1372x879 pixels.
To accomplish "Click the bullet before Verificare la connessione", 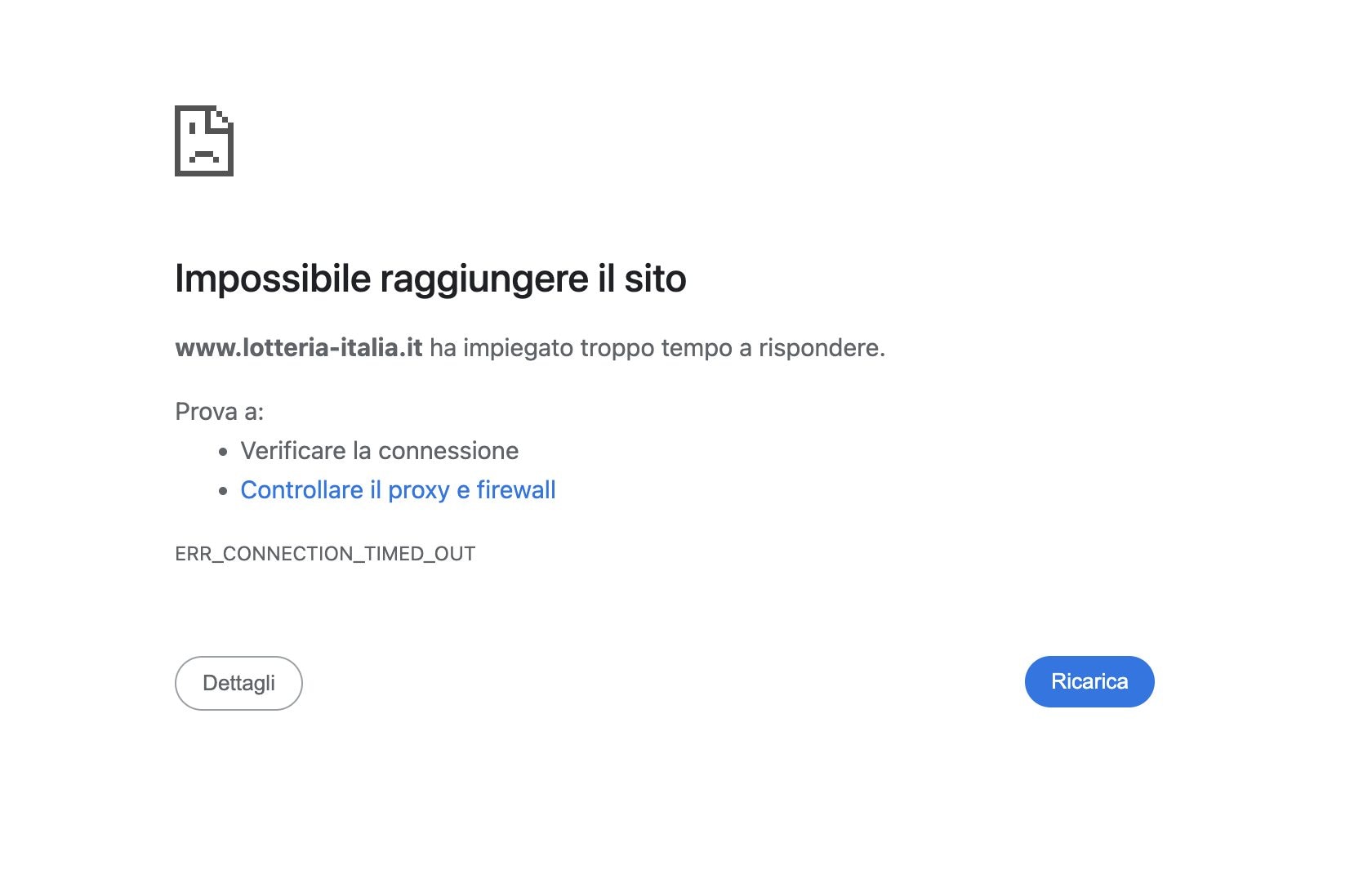I will (223, 452).
